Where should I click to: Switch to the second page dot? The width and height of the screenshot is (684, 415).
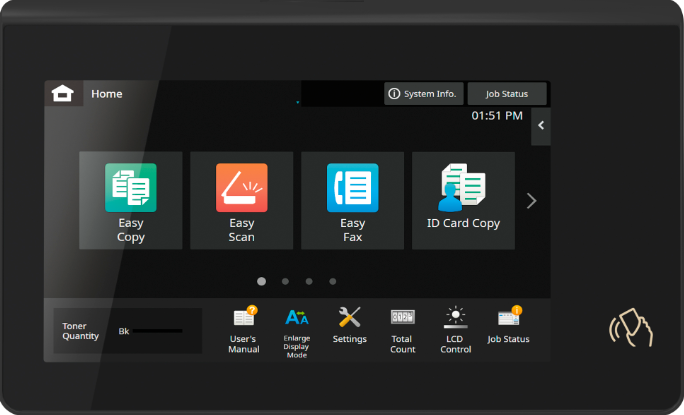(285, 282)
